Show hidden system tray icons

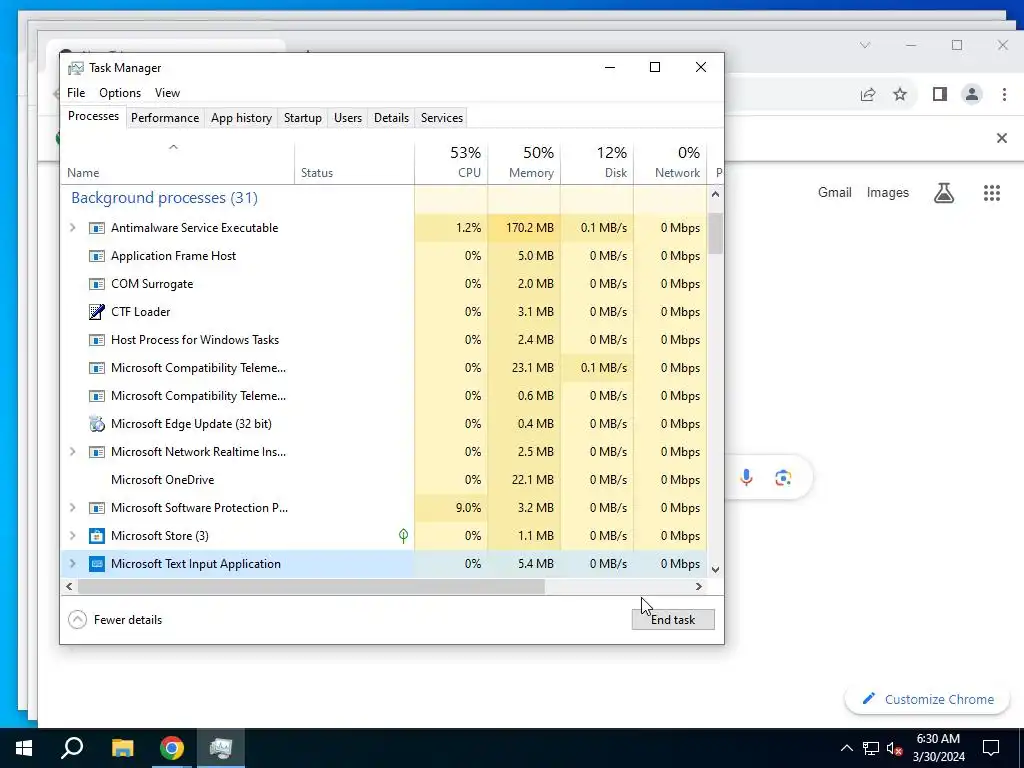pos(846,748)
